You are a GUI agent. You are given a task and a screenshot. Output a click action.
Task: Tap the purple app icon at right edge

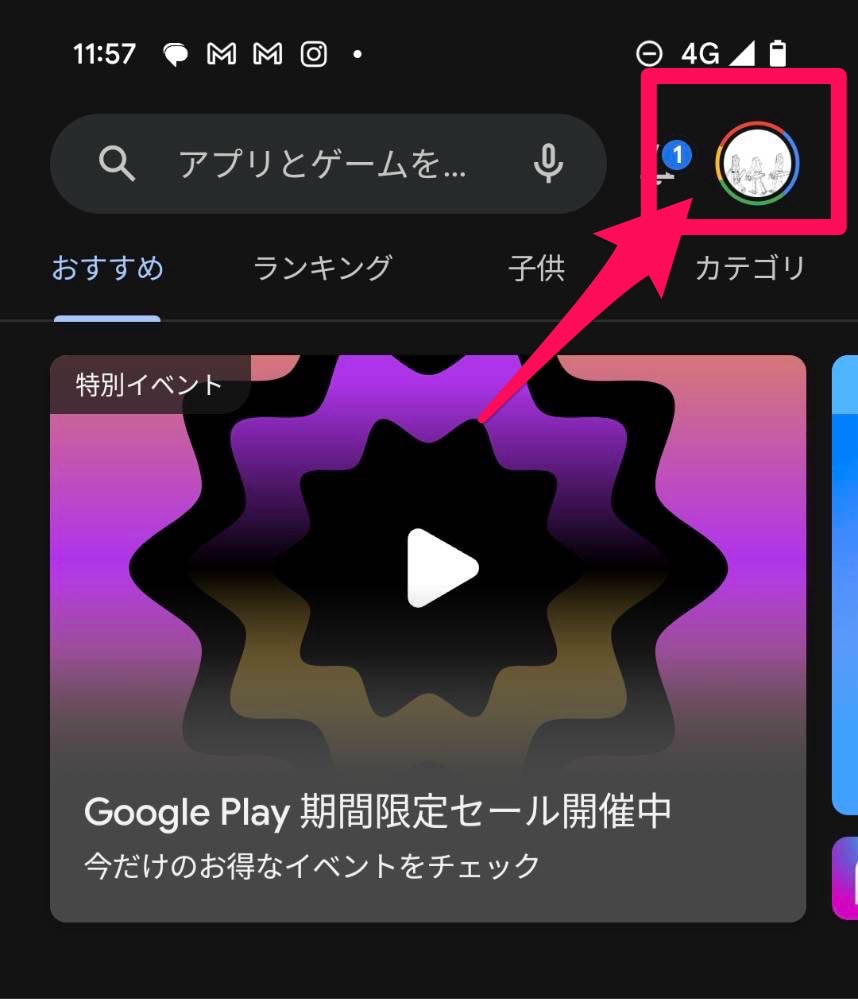click(x=845, y=878)
